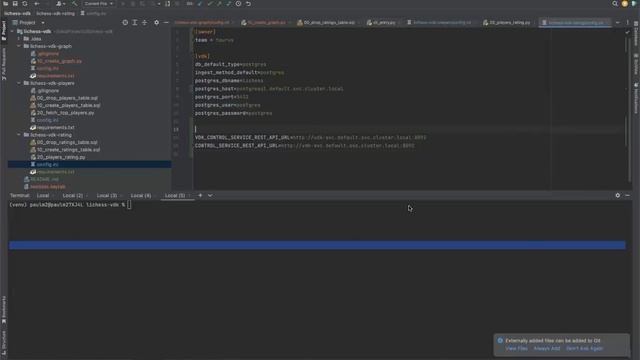Click Always Add in the Git notification
The height and width of the screenshot is (360, 640).
click(x=547, y=349)
